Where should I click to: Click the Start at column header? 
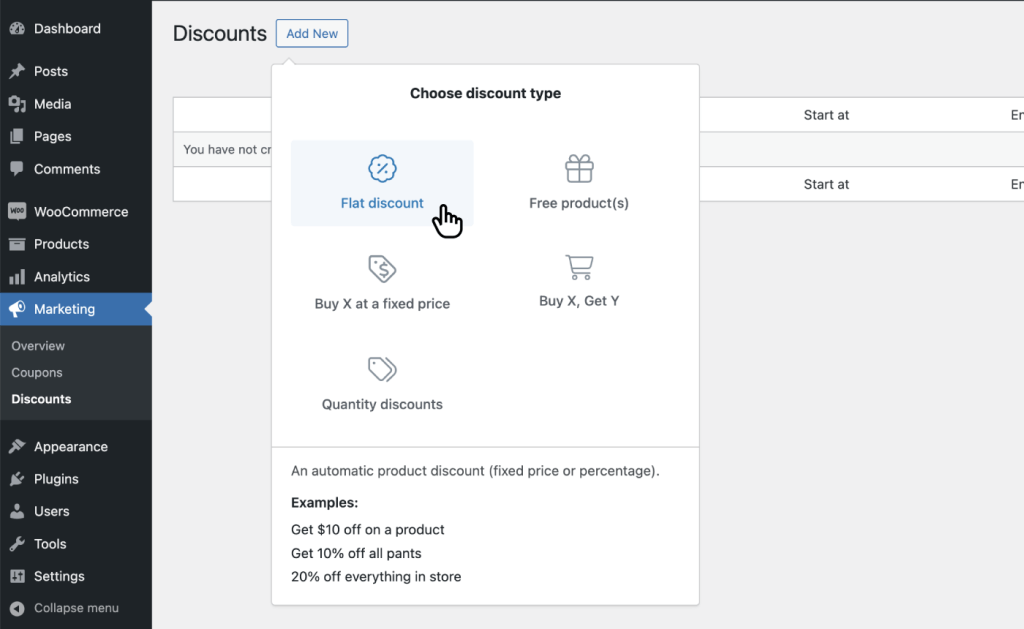tap(828, 114)
